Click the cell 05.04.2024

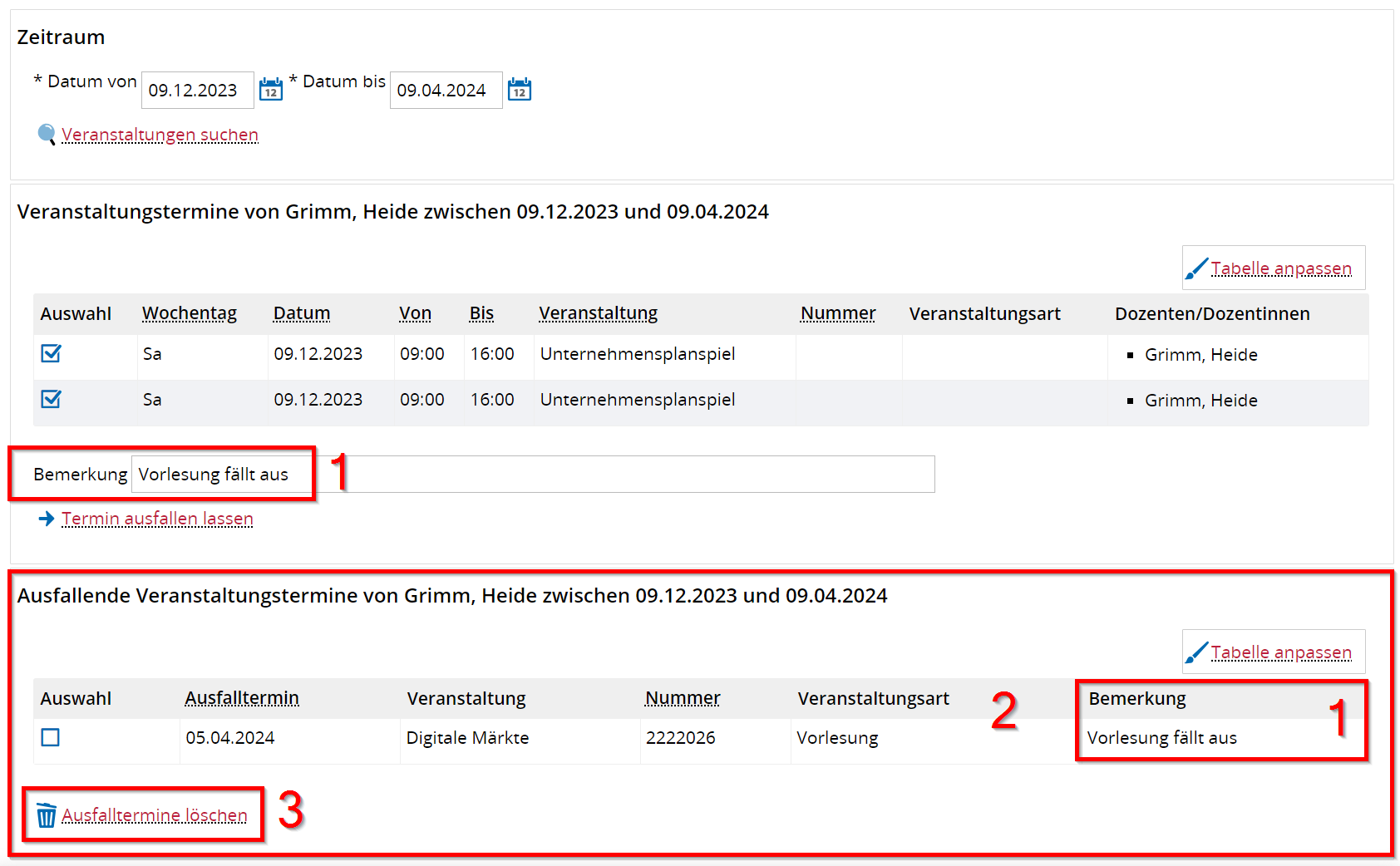[230, 738]
